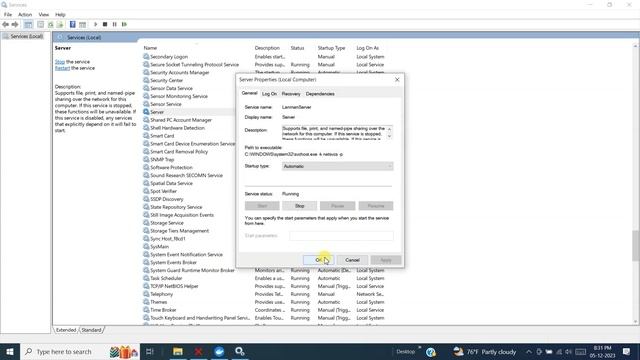640x360 pixels.
Task: Switch to the Log On tab
Action: coord(269,94)
